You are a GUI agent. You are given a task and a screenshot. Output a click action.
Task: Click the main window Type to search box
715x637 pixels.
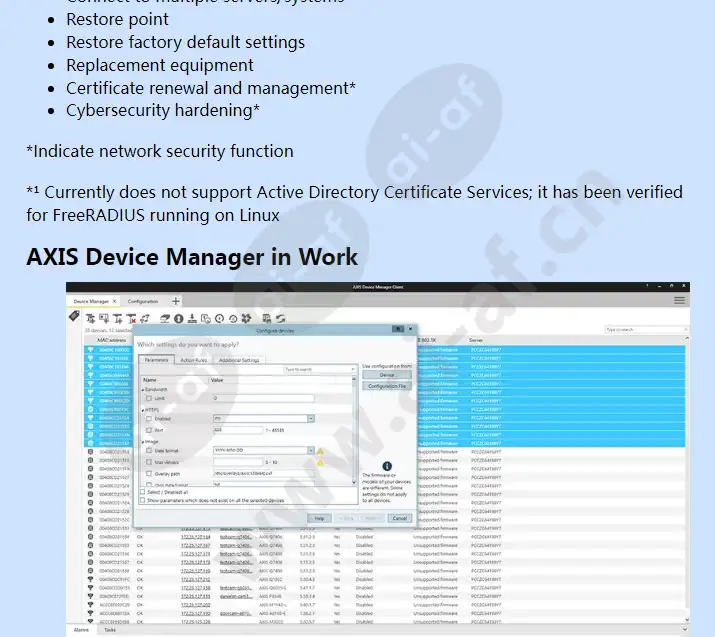pos(646,329)
